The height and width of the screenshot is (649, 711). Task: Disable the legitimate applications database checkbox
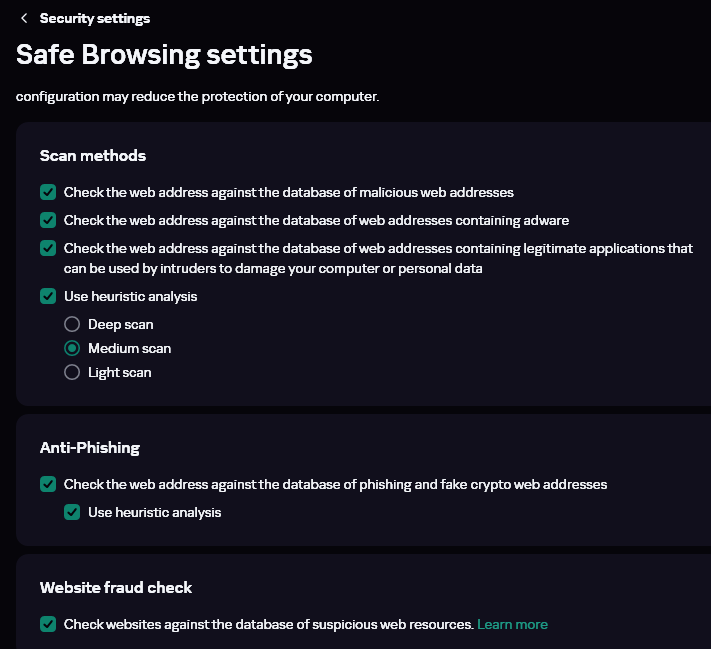coord(48,248)
